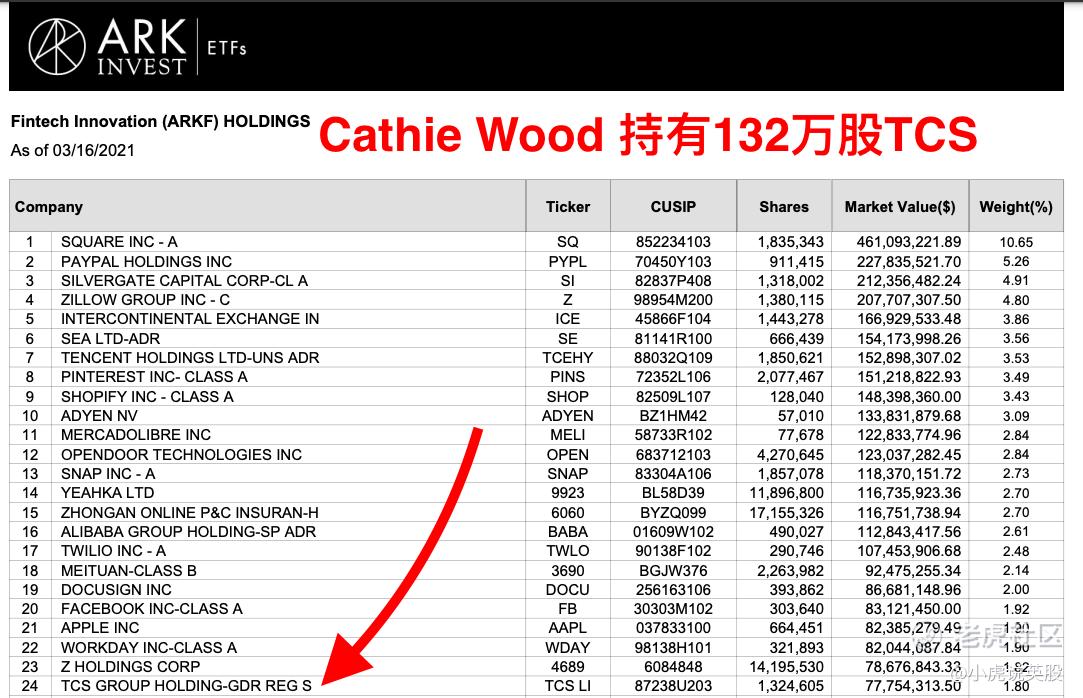Select the PAYPAL HOLDINGS INC company cell

288,261
